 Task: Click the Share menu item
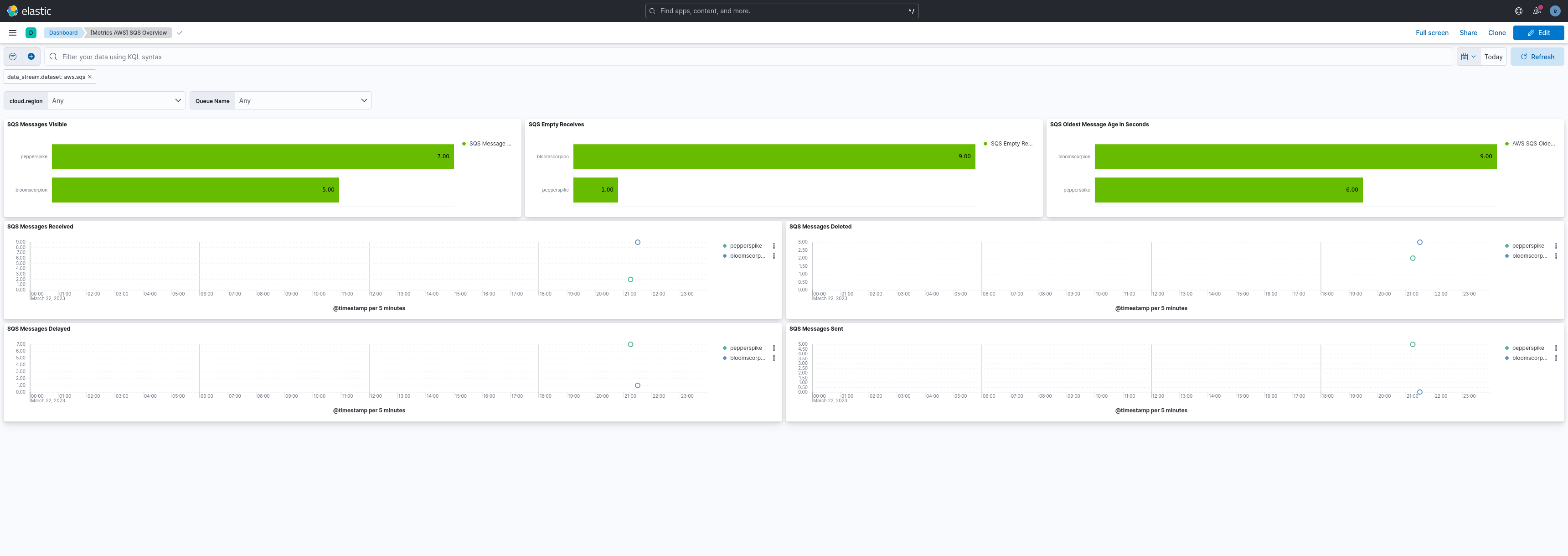pyautogui.click(x=1468, y=33)
